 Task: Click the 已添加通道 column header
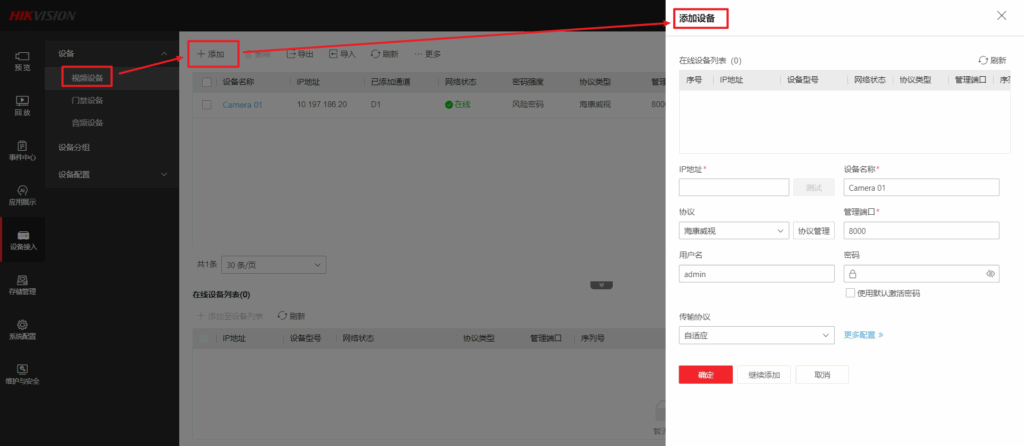(391, 82)
